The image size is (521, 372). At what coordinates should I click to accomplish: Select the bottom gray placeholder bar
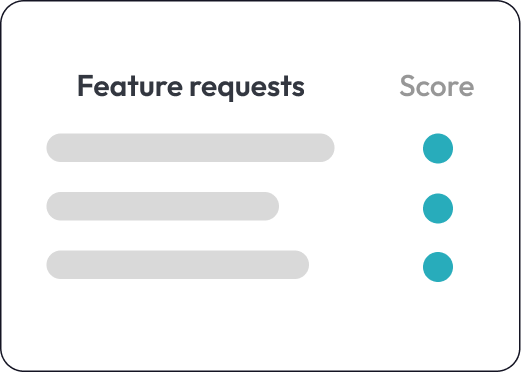(x=178, y=264)
